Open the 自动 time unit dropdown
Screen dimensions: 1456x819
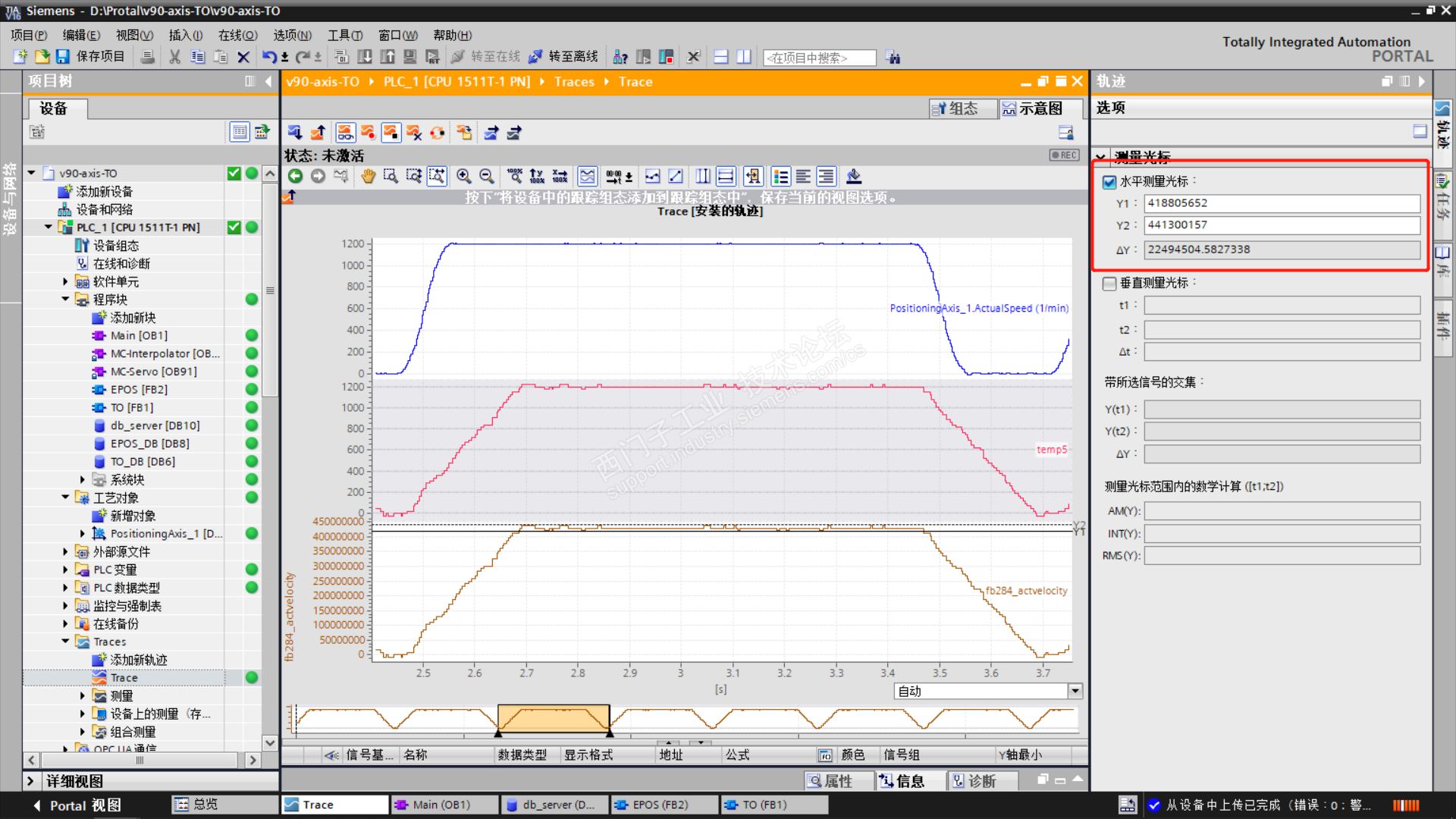(1075, 691)
